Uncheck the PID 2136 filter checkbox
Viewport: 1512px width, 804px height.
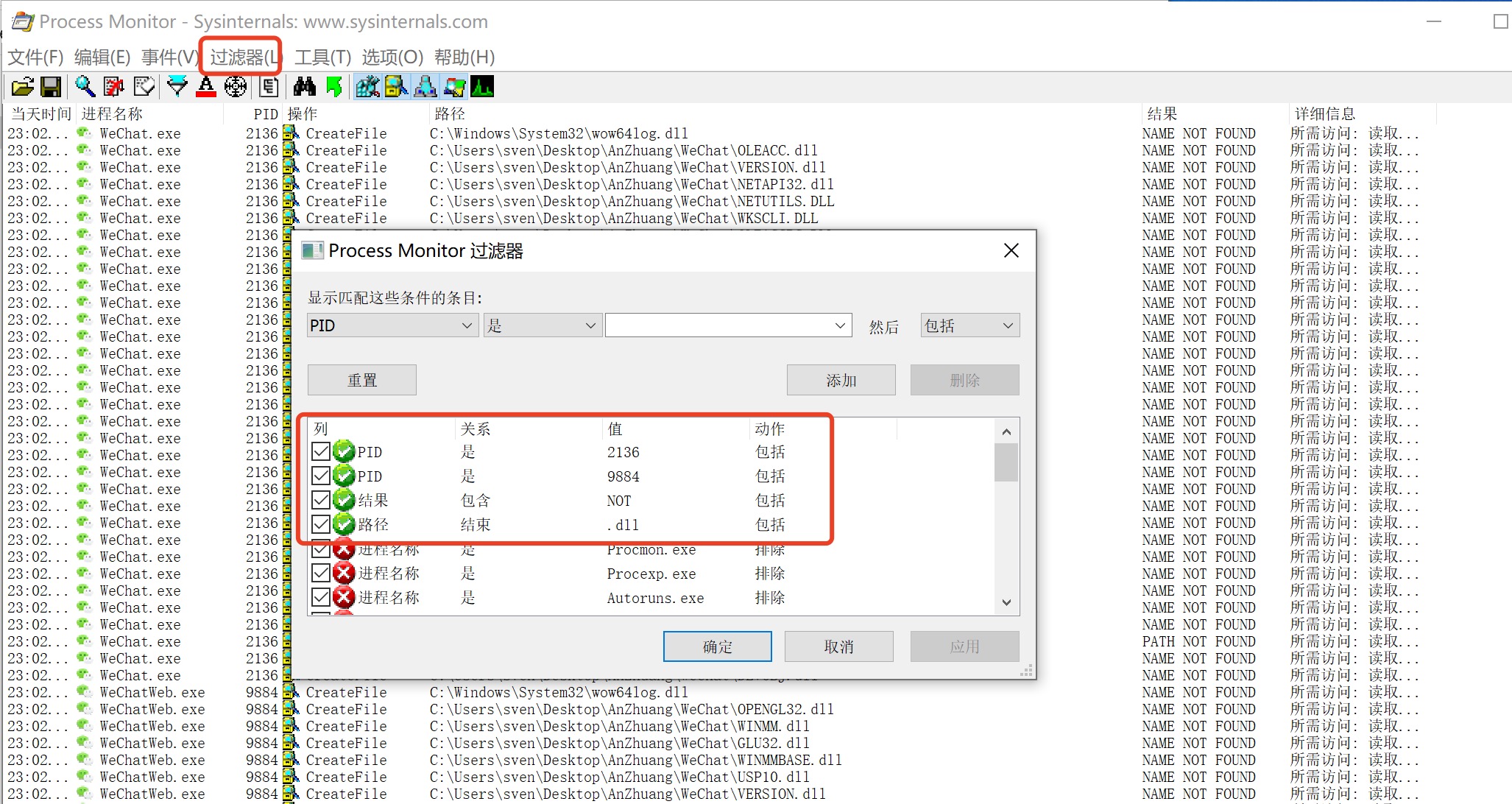tap(320, 451)
